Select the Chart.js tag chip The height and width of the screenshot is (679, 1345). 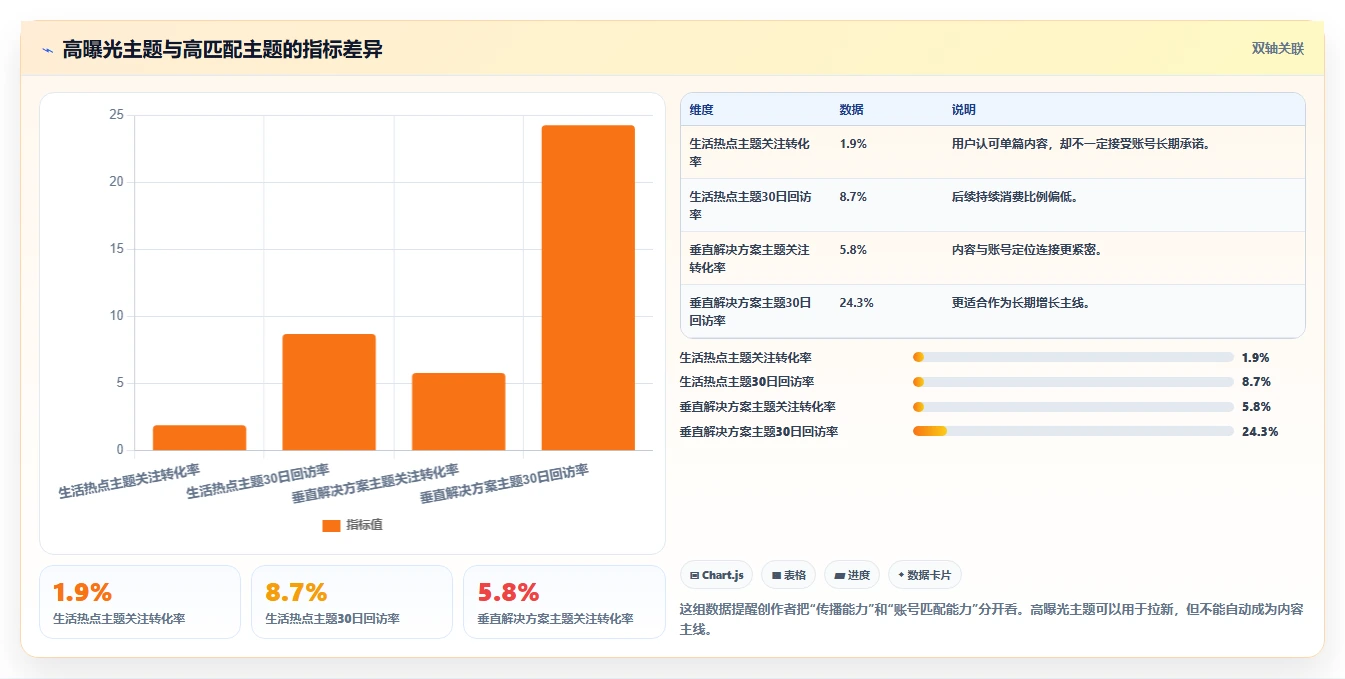point(717,575)
